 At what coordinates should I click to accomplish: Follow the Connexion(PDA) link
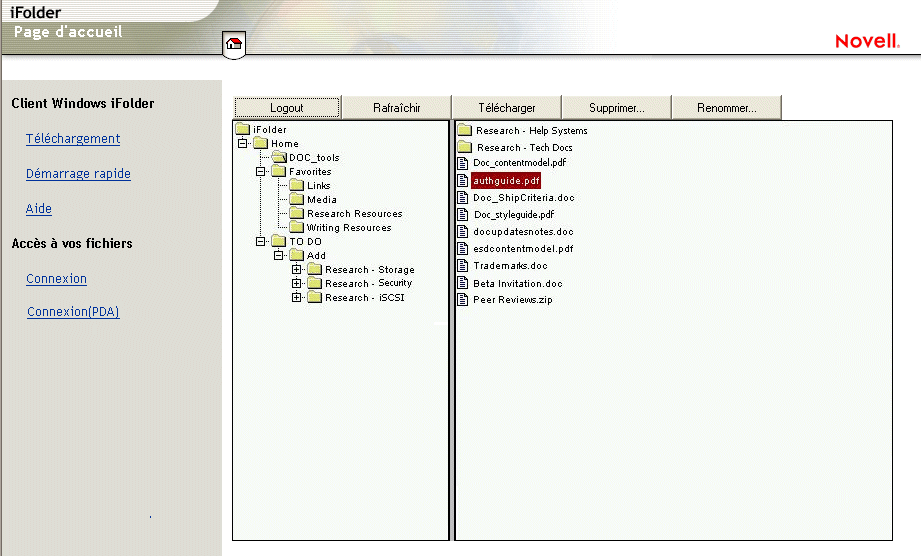click(x=73, y=312)
